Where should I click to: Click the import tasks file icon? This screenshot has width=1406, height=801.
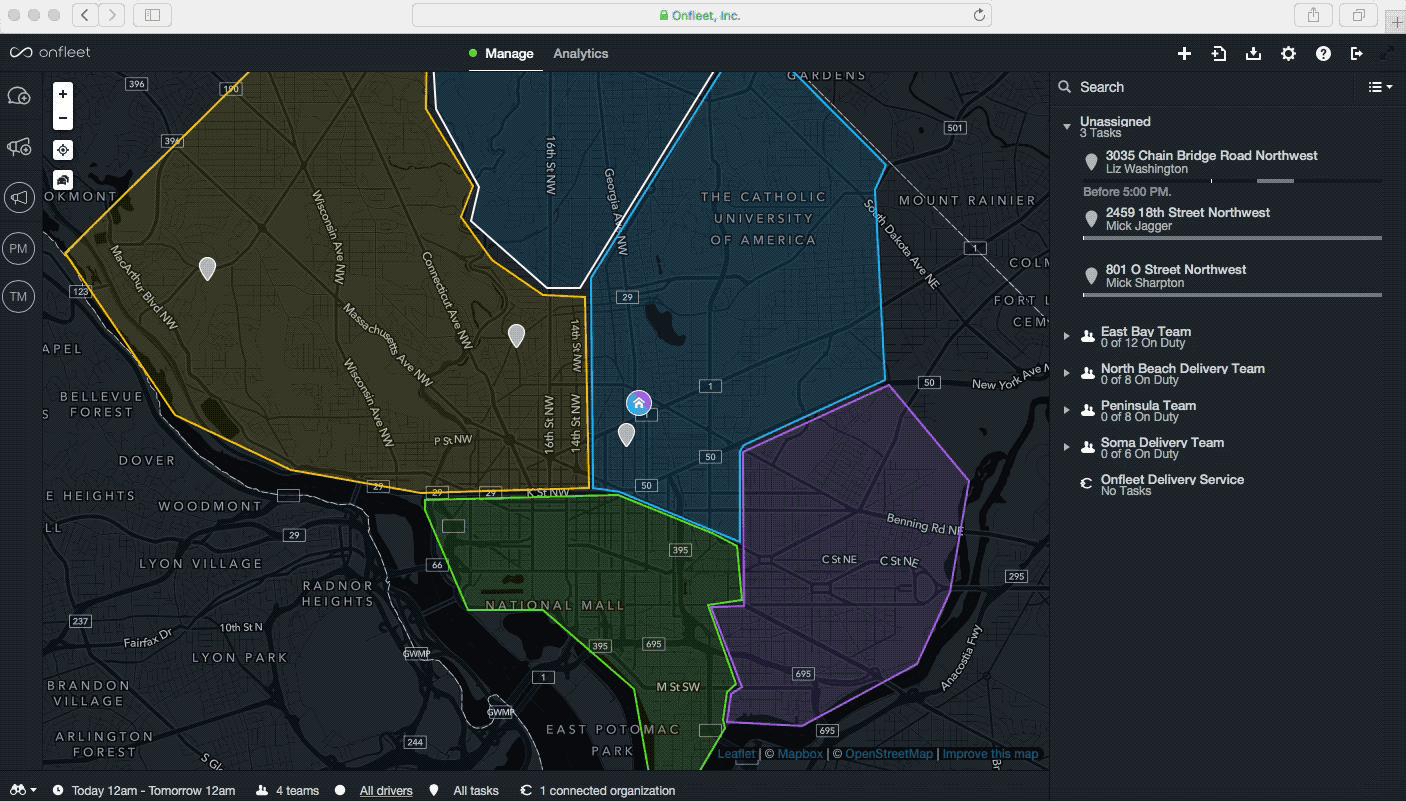[1219, 54]
